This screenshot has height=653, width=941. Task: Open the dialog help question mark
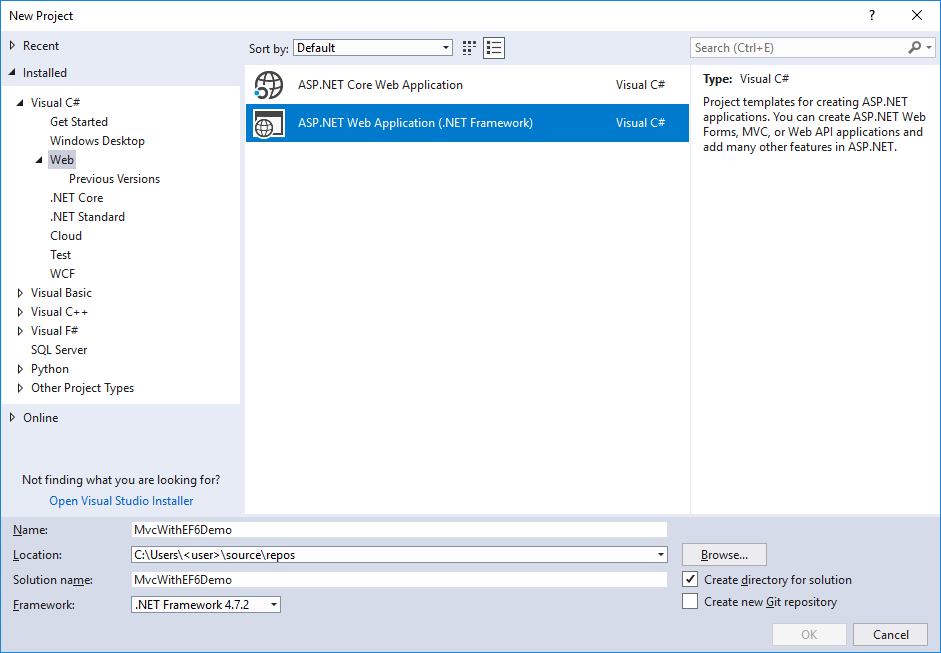pos(872,16)
